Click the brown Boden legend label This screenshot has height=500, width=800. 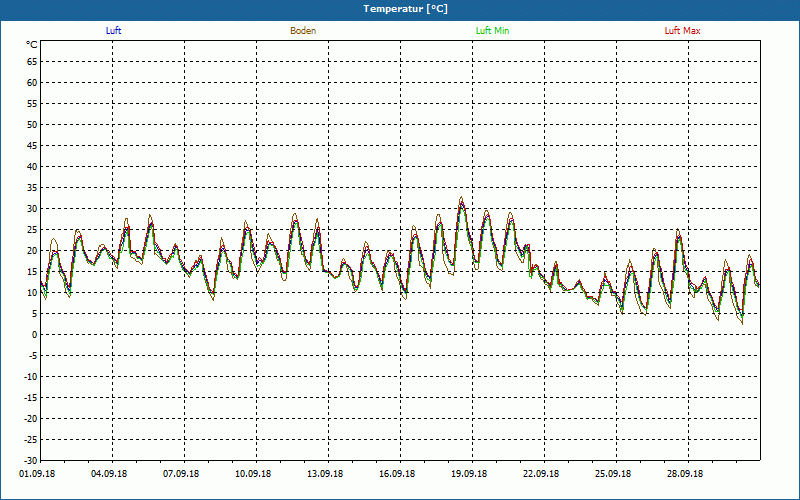(x=303, y=31)
